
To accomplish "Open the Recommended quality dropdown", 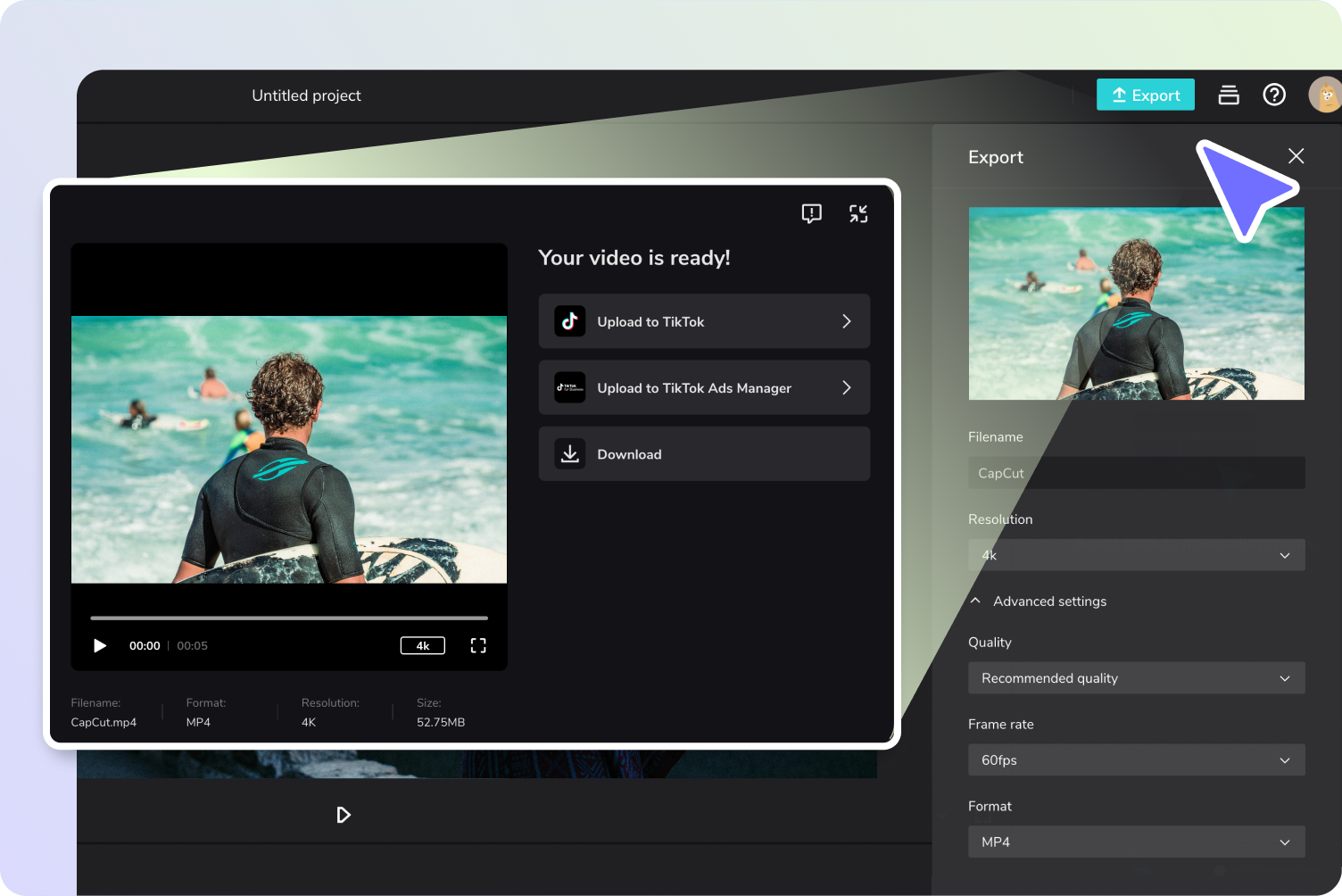I will point(1136,678).
